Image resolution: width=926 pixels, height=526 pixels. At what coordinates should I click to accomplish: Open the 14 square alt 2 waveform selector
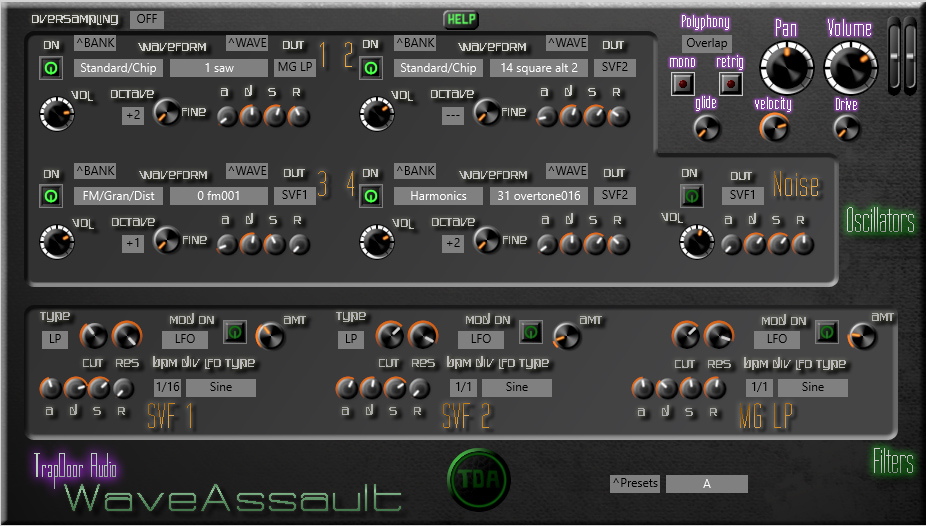click(539, 68)
